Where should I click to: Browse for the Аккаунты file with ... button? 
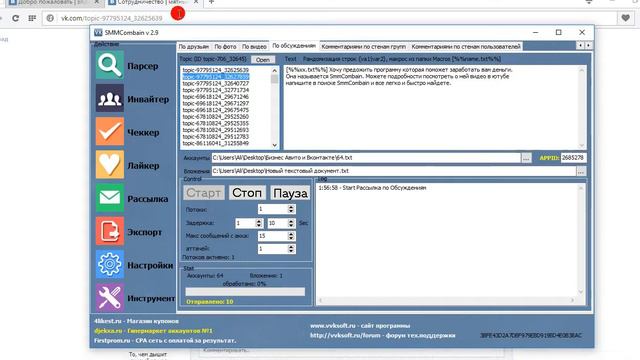point(527,158)
